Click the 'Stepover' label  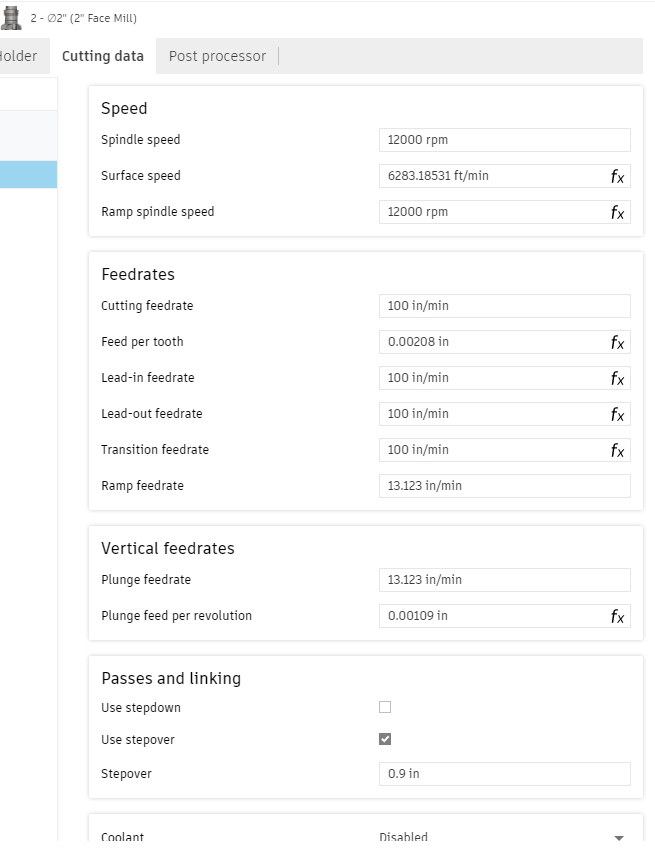coord(126,774)
